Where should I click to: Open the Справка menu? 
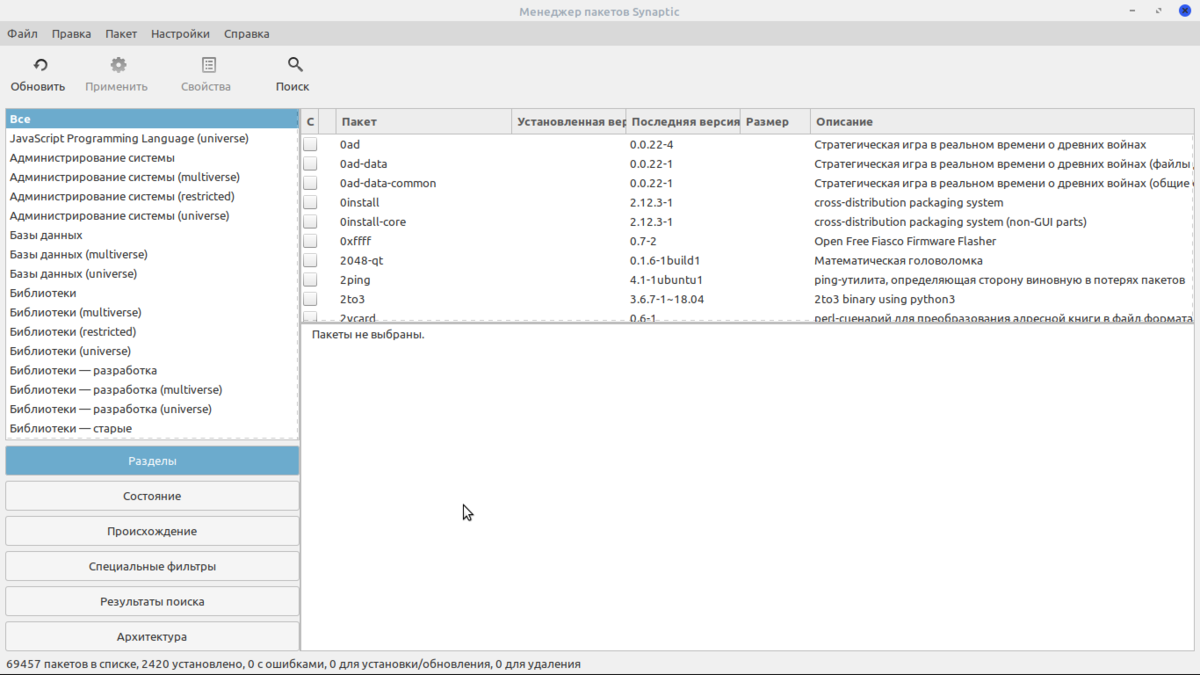coord(246,33)
